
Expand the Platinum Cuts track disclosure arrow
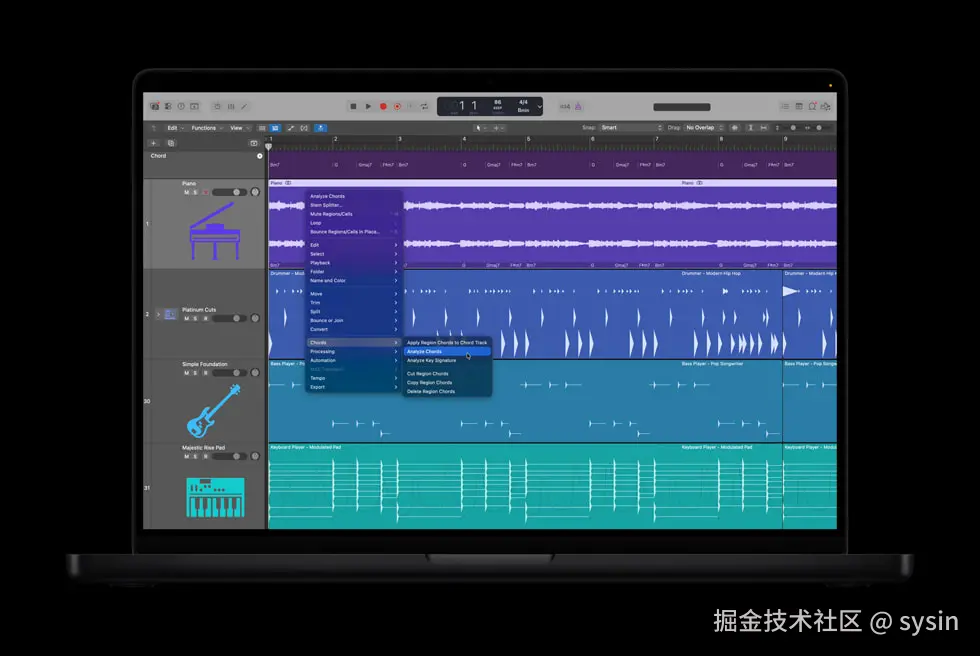coord(158,314)
